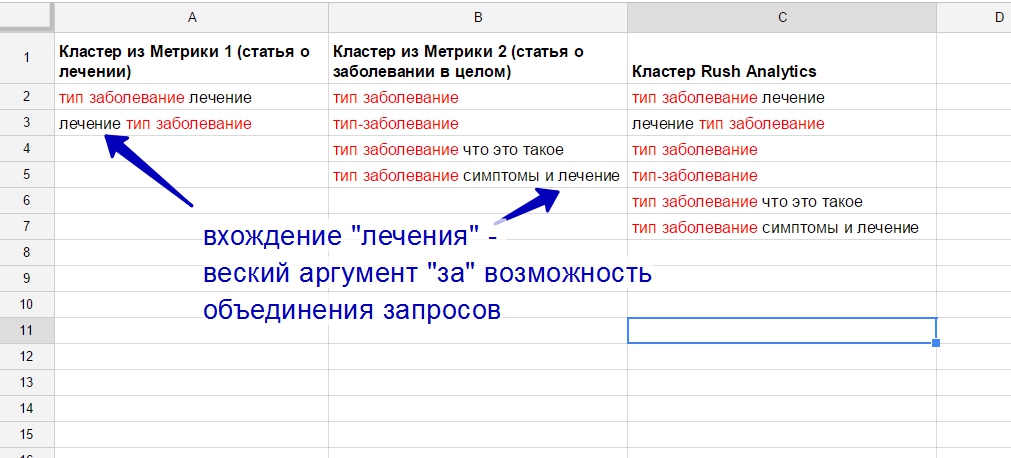Select column B header

coord(478,17)
